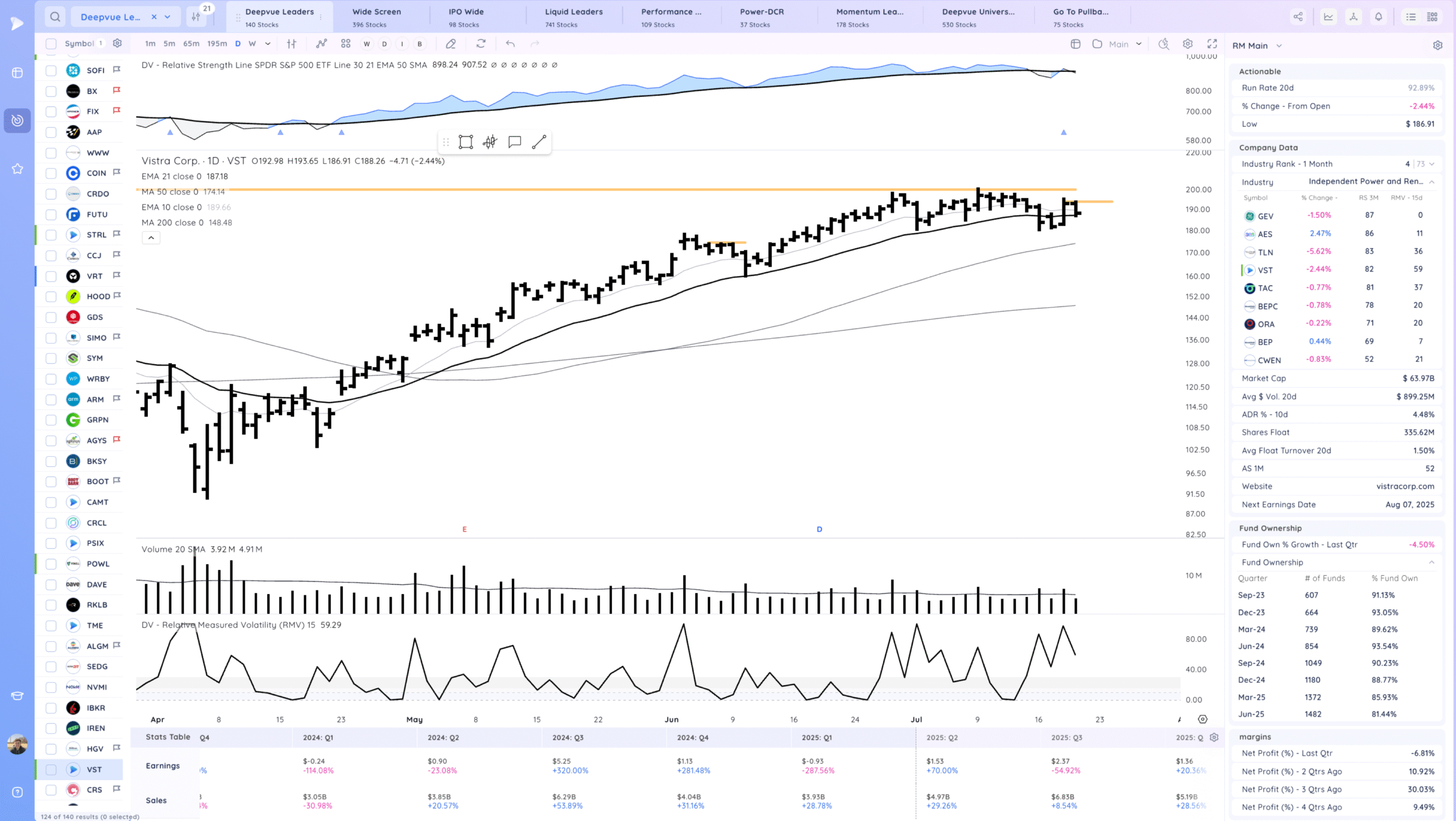1456x821 pixels.
Task: Check the SOFI row checkbox
Action: 51,71
